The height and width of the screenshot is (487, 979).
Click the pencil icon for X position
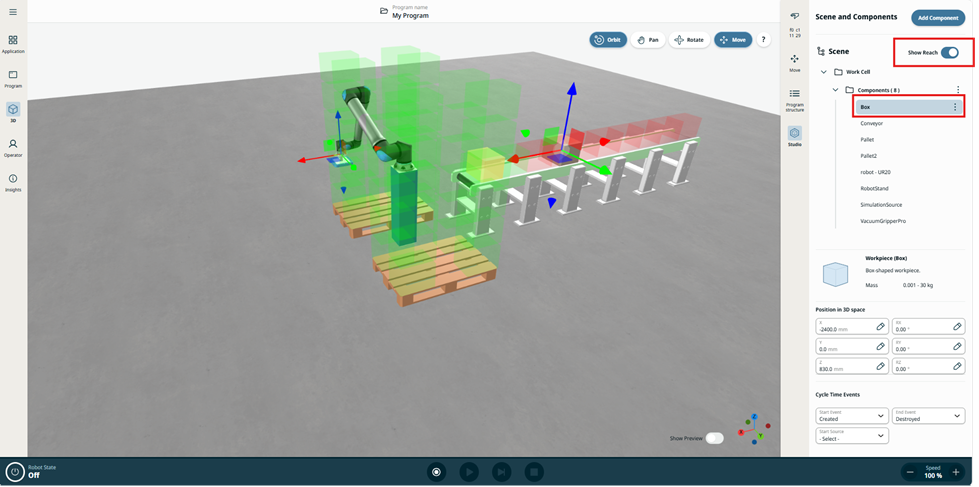point(881,326)
